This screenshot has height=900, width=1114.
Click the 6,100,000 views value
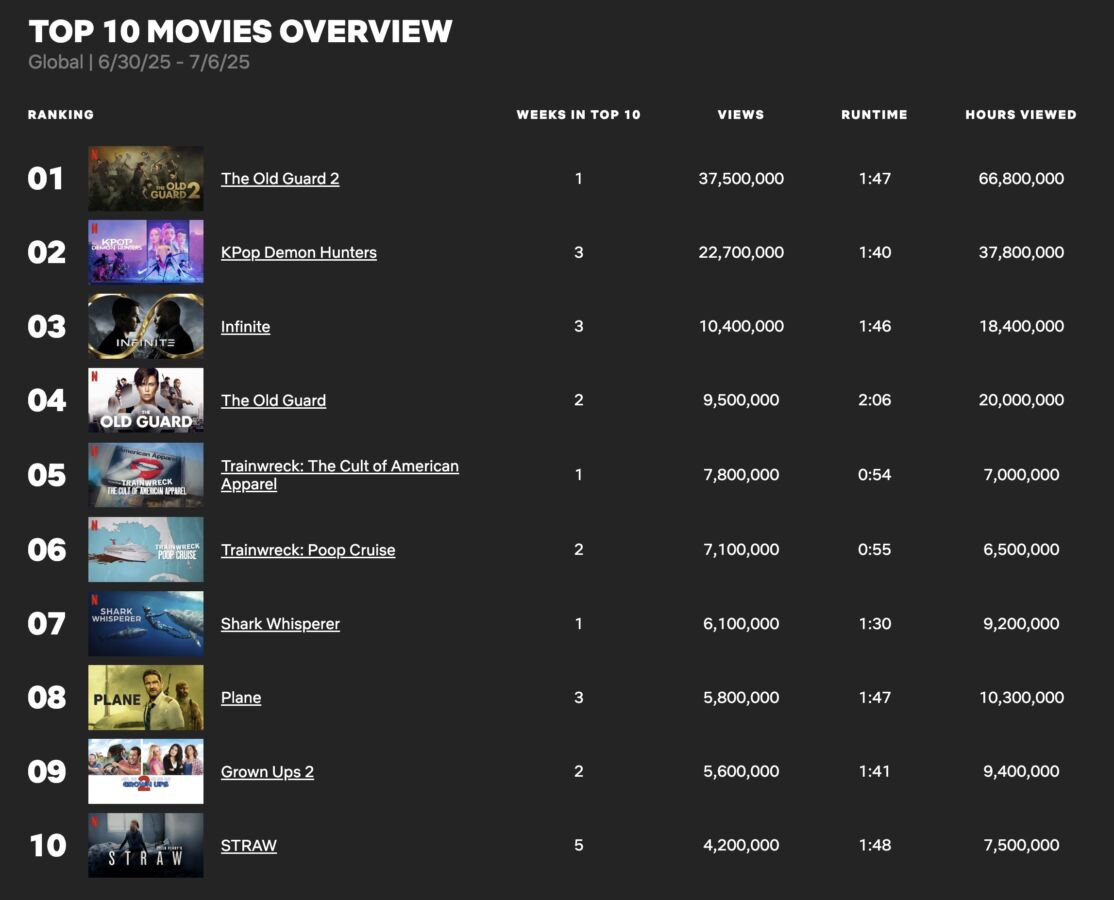[741, 623]
